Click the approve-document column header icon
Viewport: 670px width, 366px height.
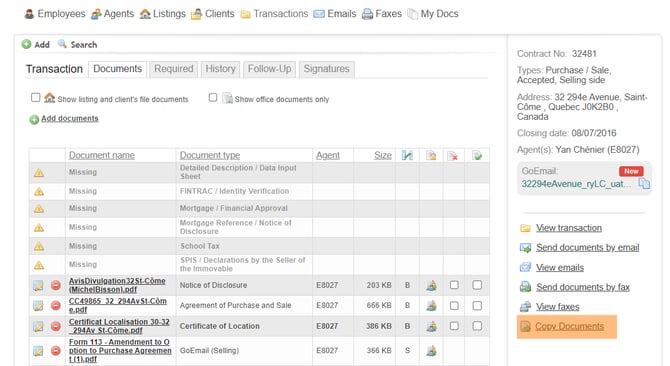[477, 155]
